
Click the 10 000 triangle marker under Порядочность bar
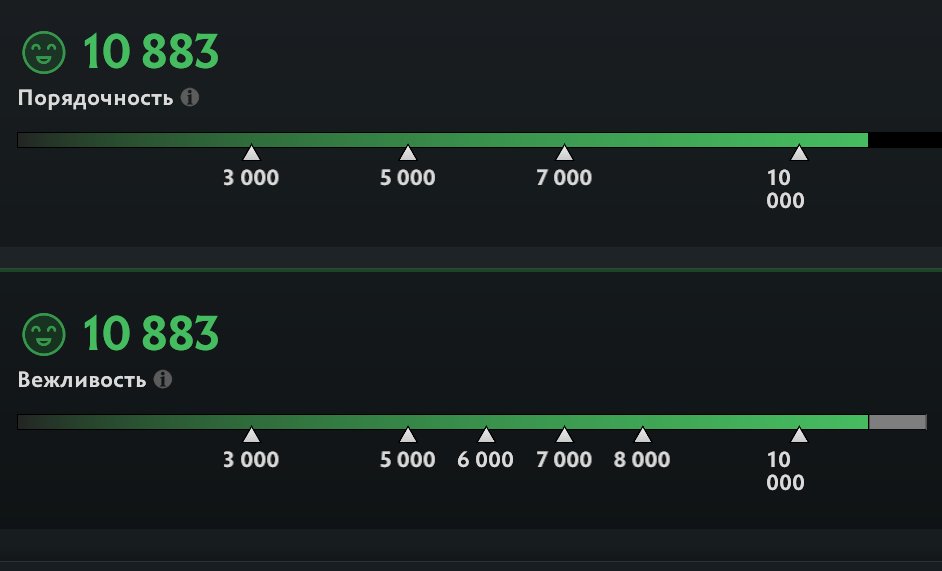point(799,153)
